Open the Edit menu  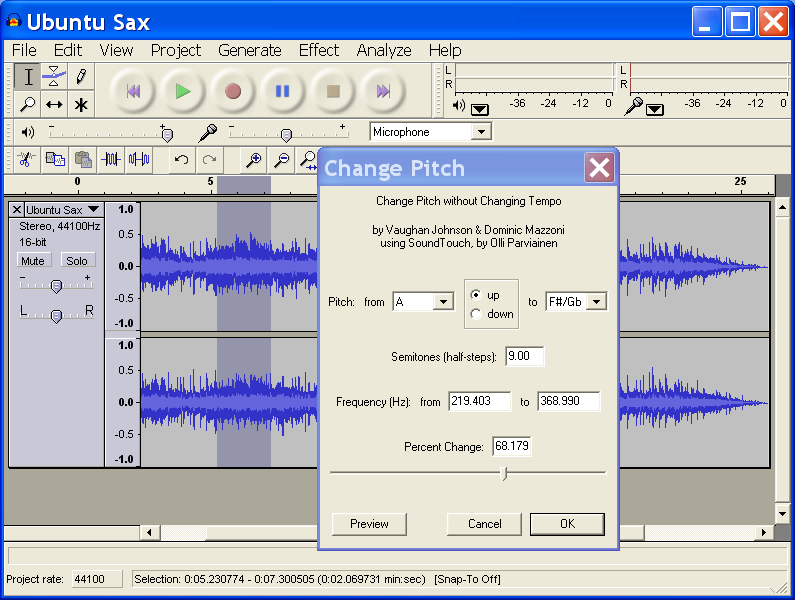click(68, 50)
